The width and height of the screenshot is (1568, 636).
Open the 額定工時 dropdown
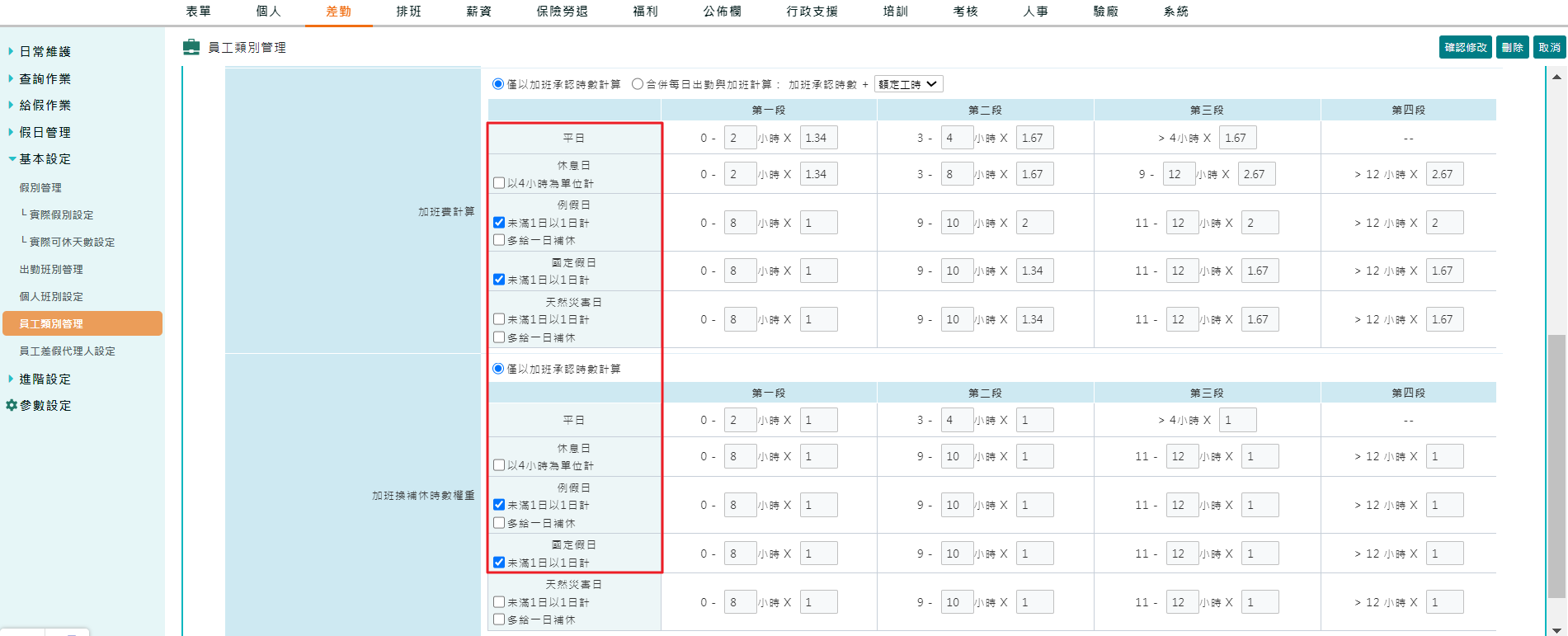(x=908, y=83)
